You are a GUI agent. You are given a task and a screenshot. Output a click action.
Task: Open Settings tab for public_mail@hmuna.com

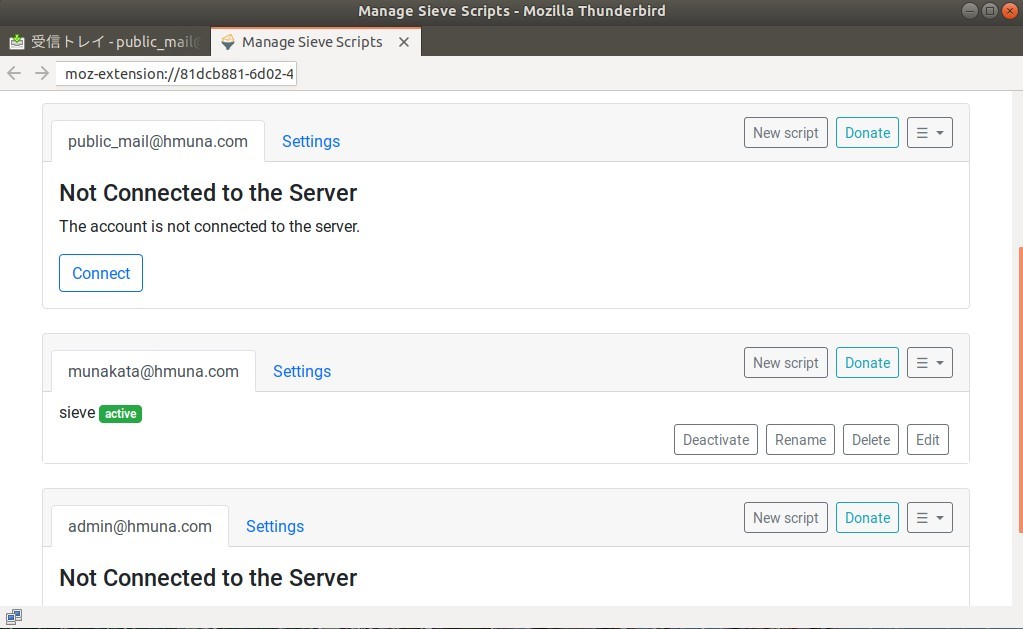tap(310, 141)
